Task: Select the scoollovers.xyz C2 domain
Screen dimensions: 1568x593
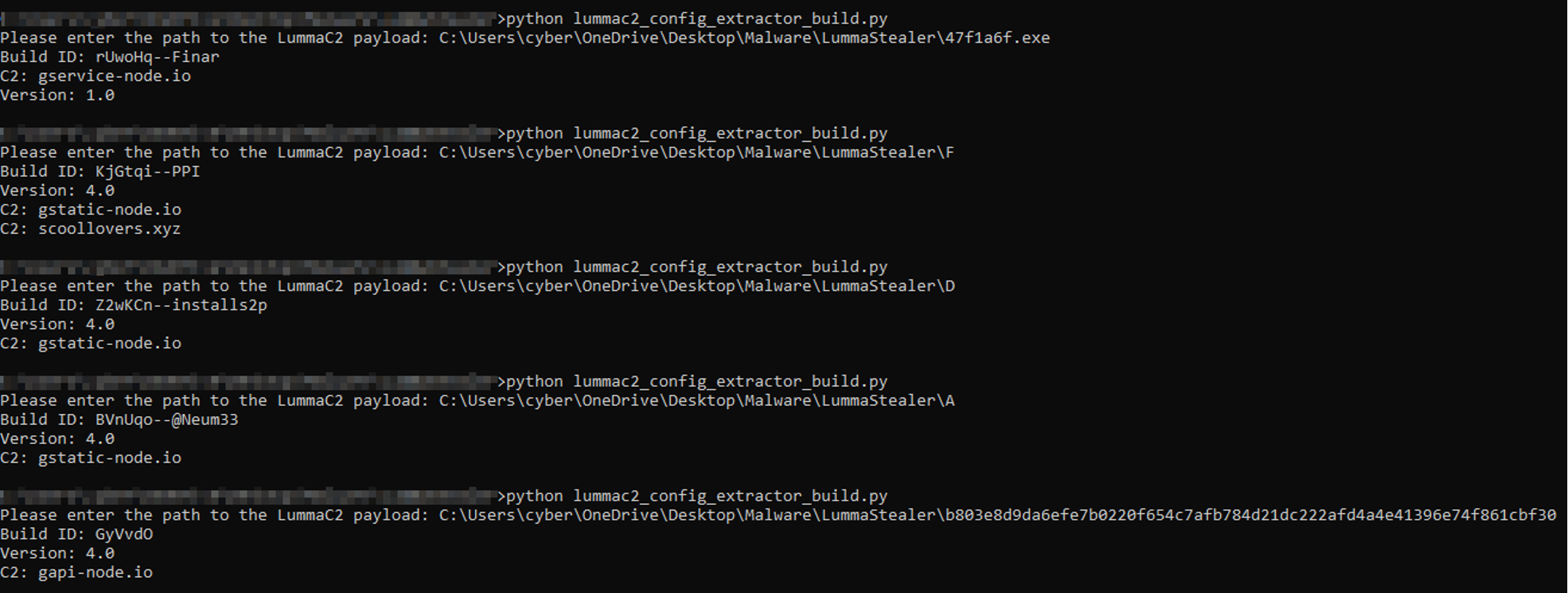Action: (x=109, y=229)
